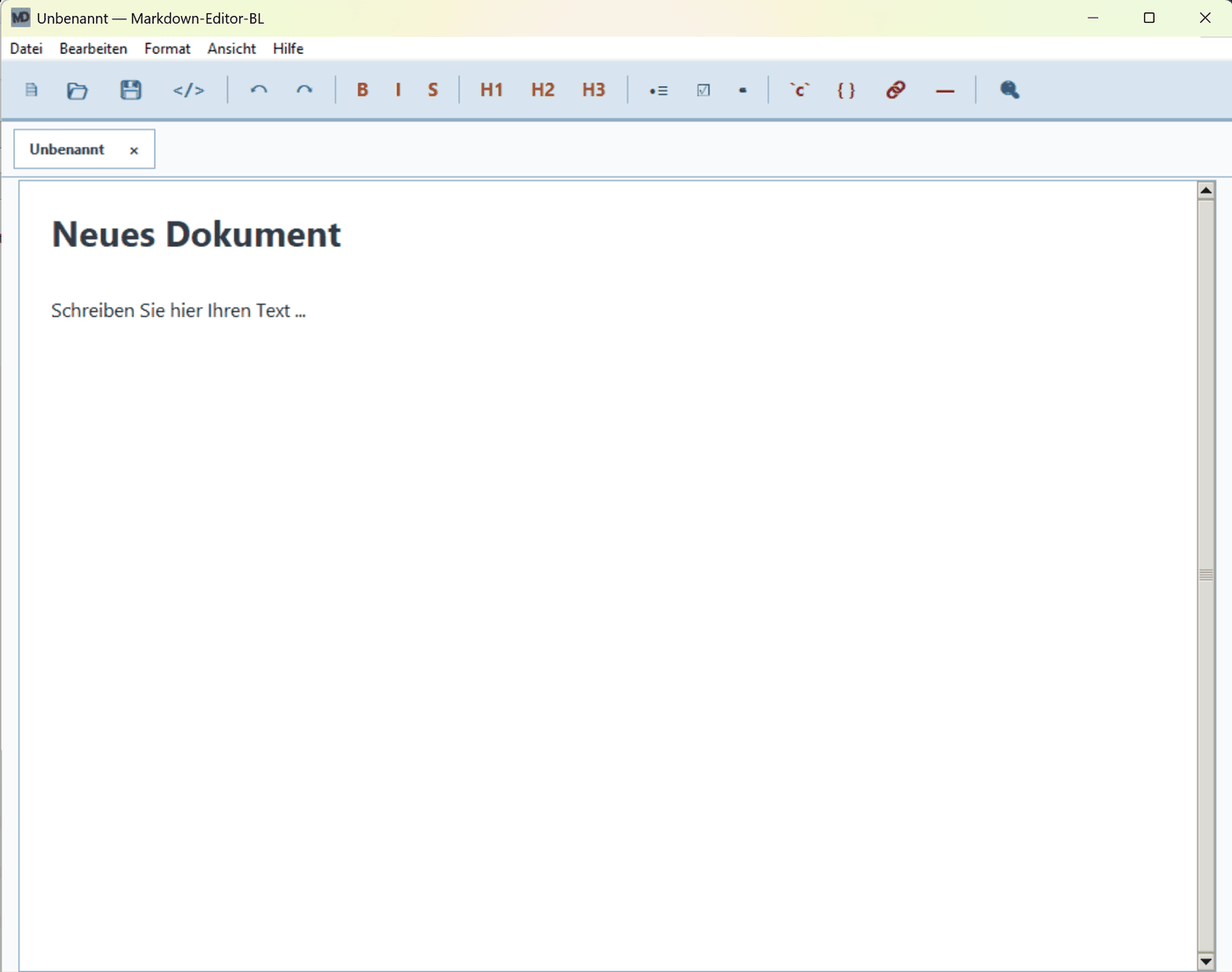Open the Datei menu
The height and width of the screenshot is (972, 1232).
tap(26, 48)
